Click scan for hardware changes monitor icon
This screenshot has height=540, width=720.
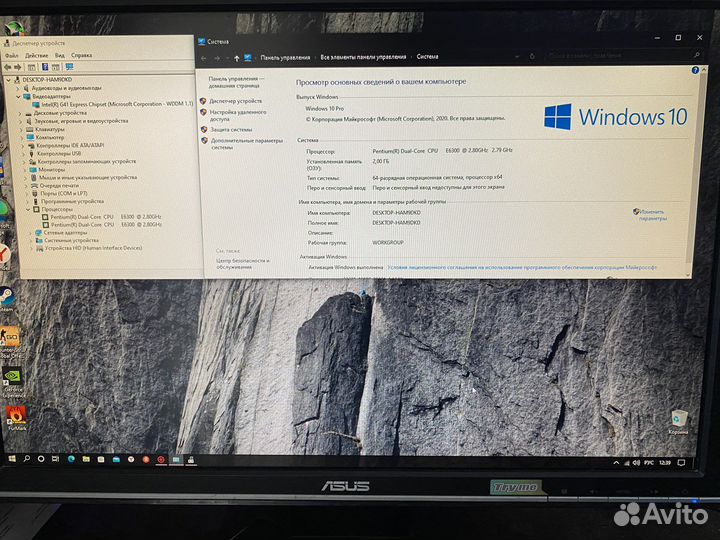69,67
